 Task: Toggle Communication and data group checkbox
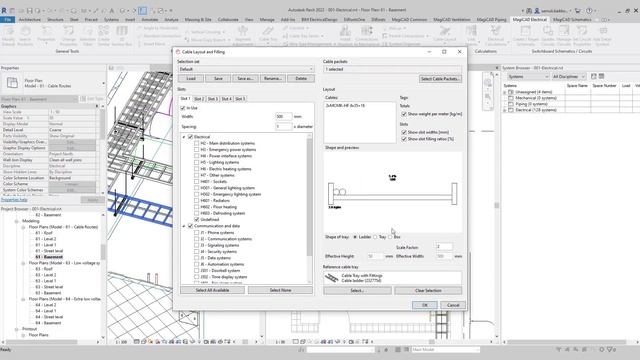point(190,226)
